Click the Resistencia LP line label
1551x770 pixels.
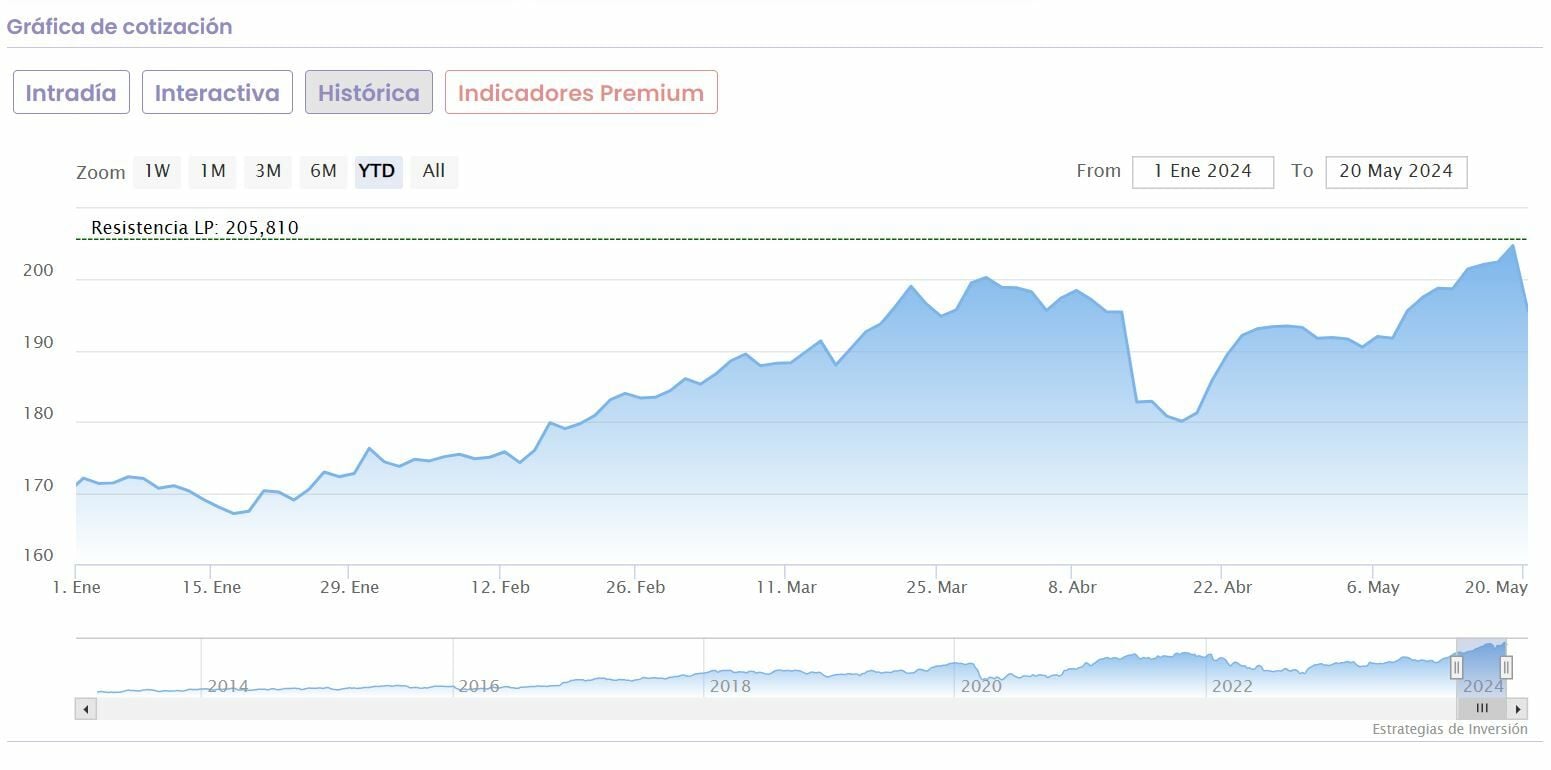click(195, 228)
